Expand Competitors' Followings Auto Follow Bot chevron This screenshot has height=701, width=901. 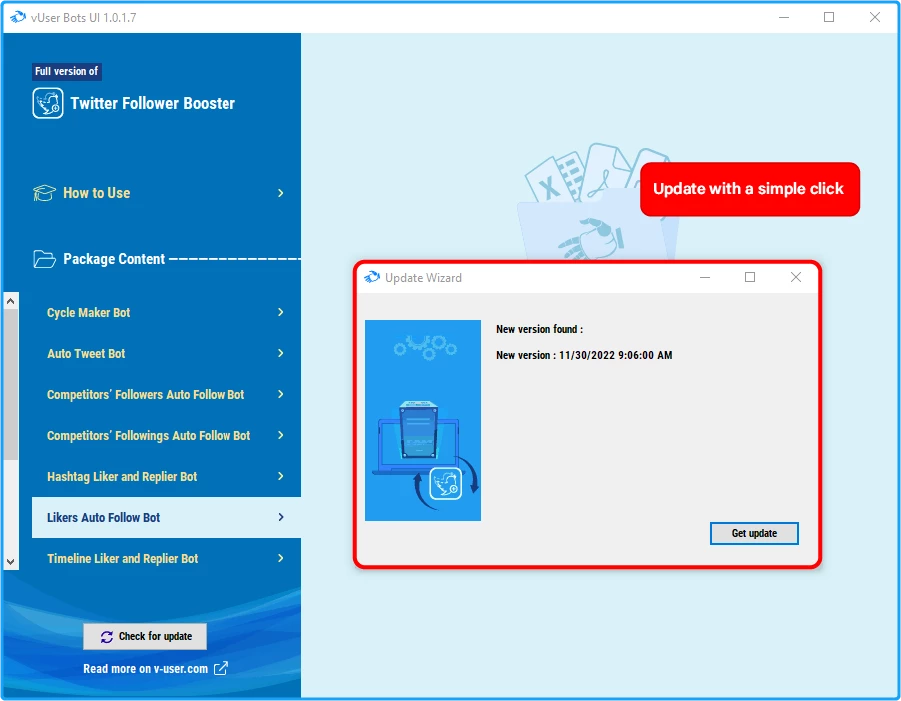(280, 435)
